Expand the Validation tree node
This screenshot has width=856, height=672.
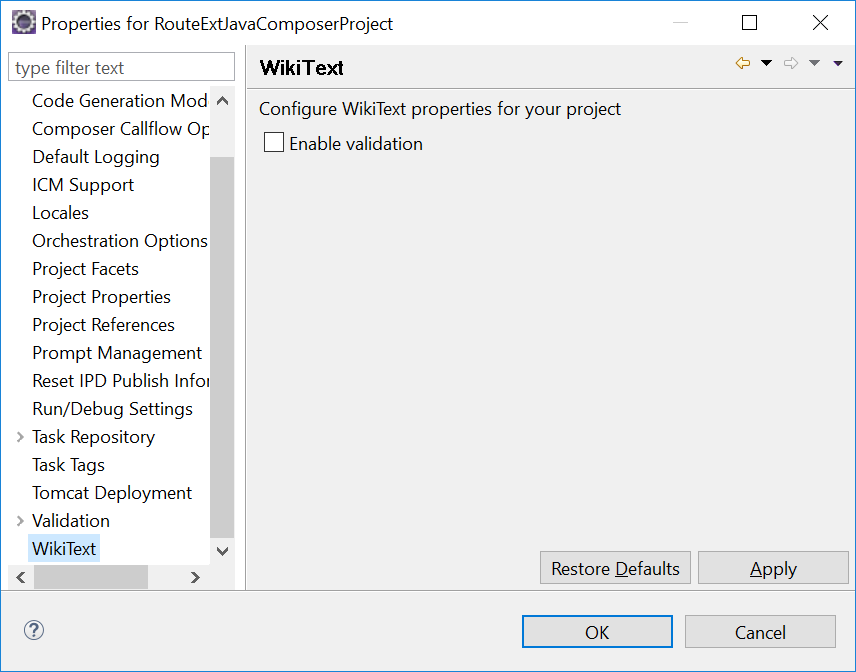pyautogui.click(x=20, y=521)
